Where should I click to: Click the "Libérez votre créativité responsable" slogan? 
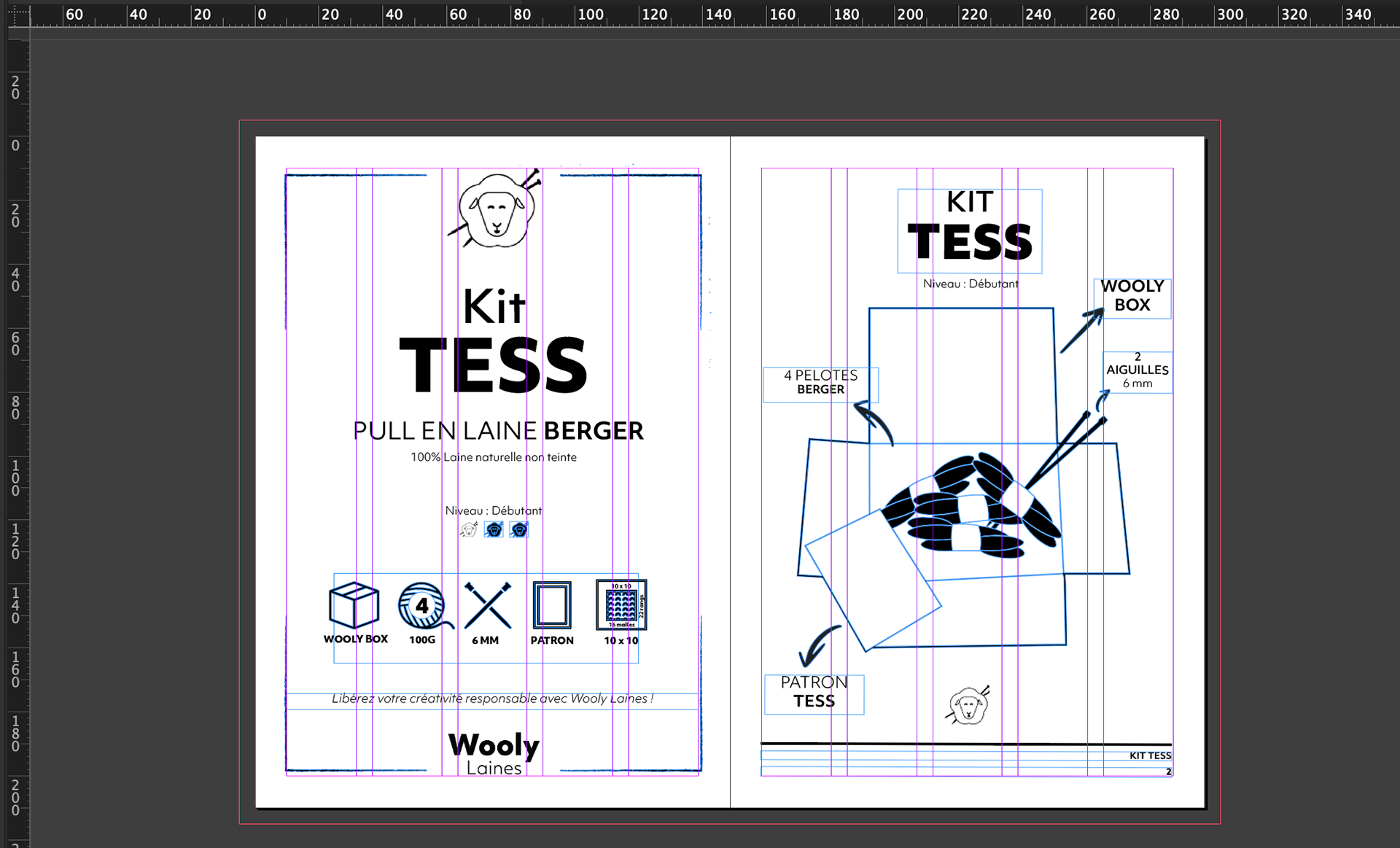pyautogui.click(x=493, y=699)
